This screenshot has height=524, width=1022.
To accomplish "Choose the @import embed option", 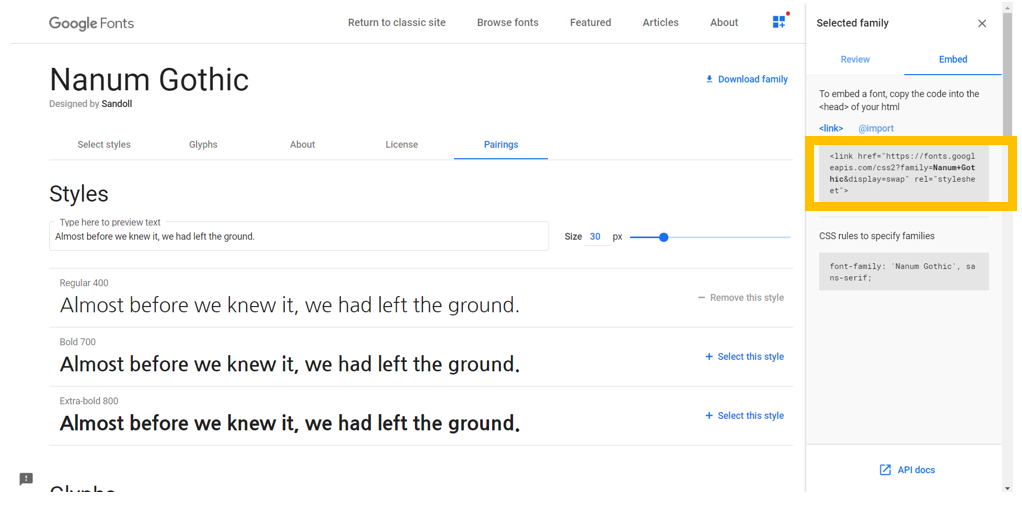I will click(x=876, y=128).
